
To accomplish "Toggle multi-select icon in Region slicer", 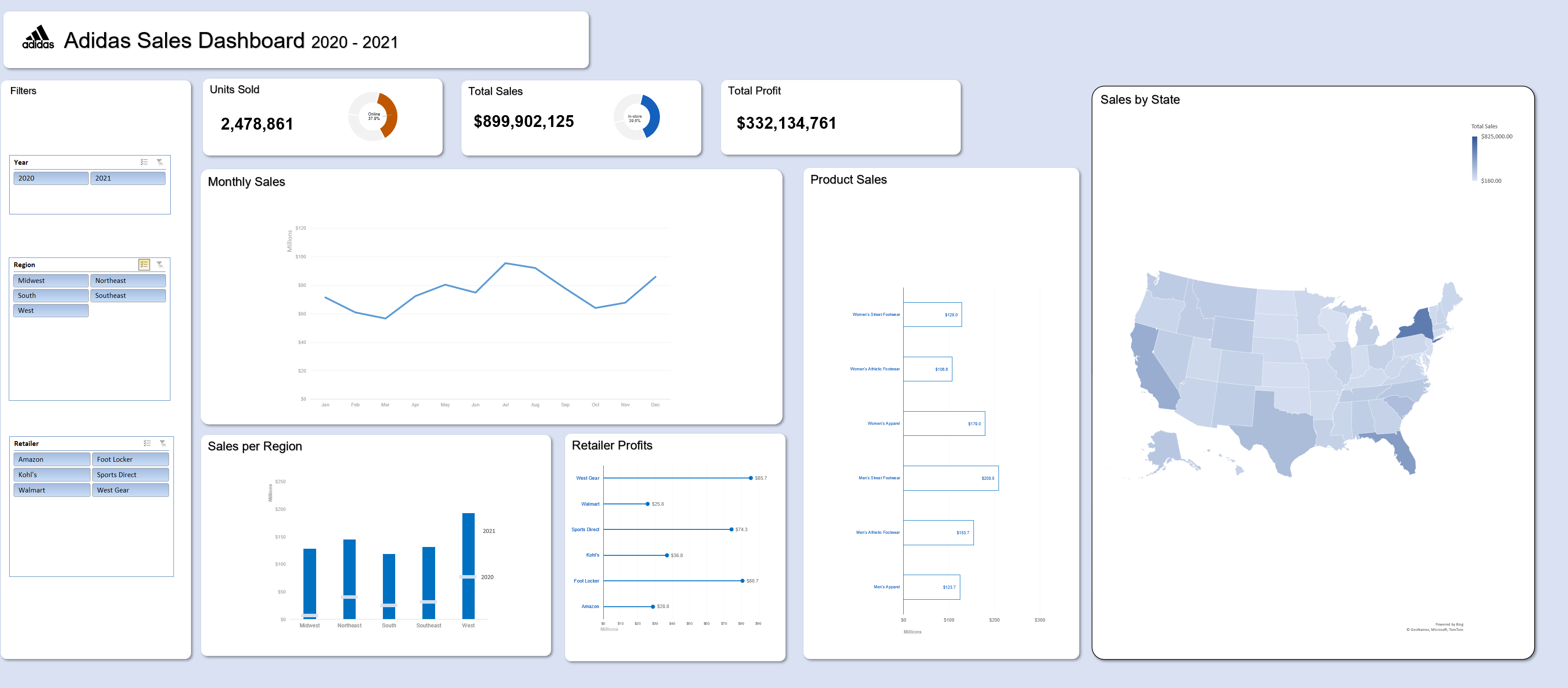I will tap(144, 264).
